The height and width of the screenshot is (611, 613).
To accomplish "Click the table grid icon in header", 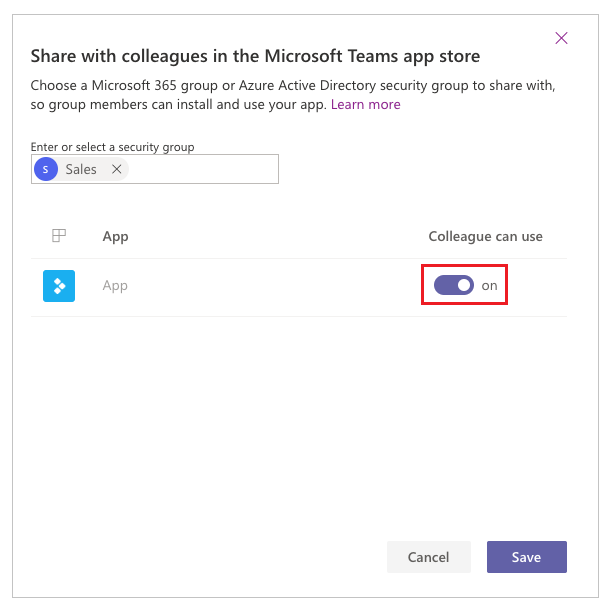I will pos(59,236).
